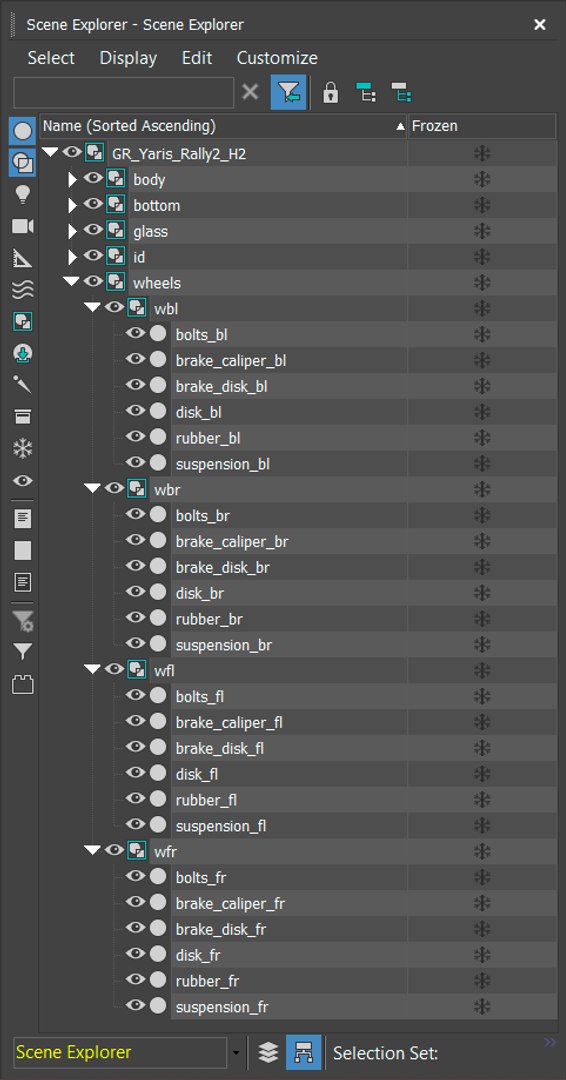566x1080 pixels.
Task: Toggle visibility of suspension_fr
Action: coord(136,1006)
